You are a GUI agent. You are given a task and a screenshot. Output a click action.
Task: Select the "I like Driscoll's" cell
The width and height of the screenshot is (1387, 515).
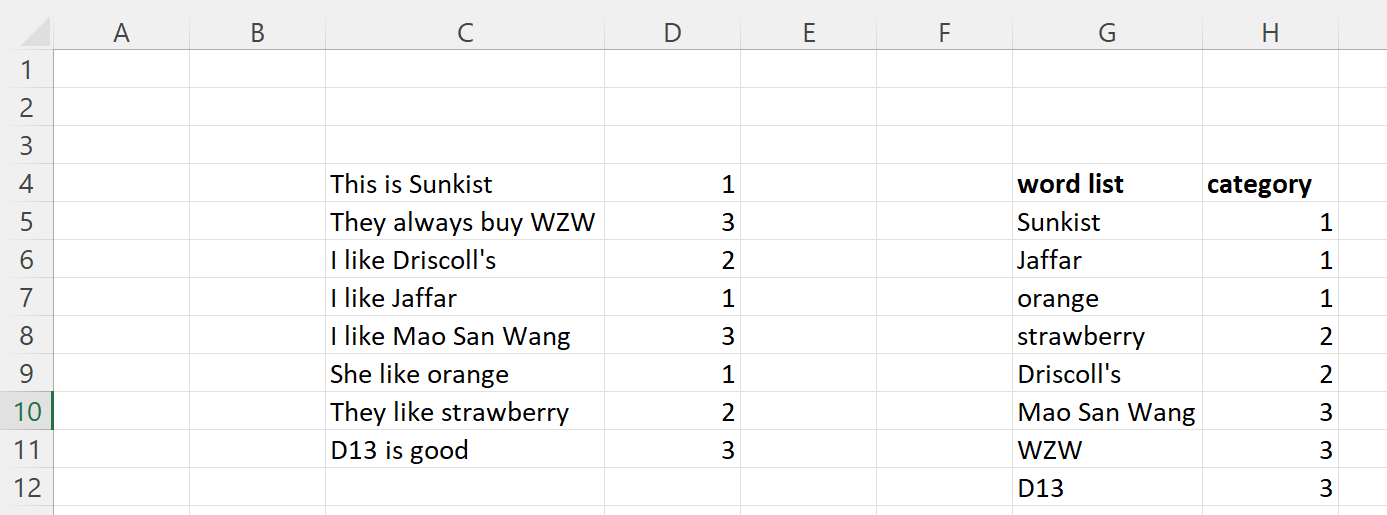(x=465, y=260)
